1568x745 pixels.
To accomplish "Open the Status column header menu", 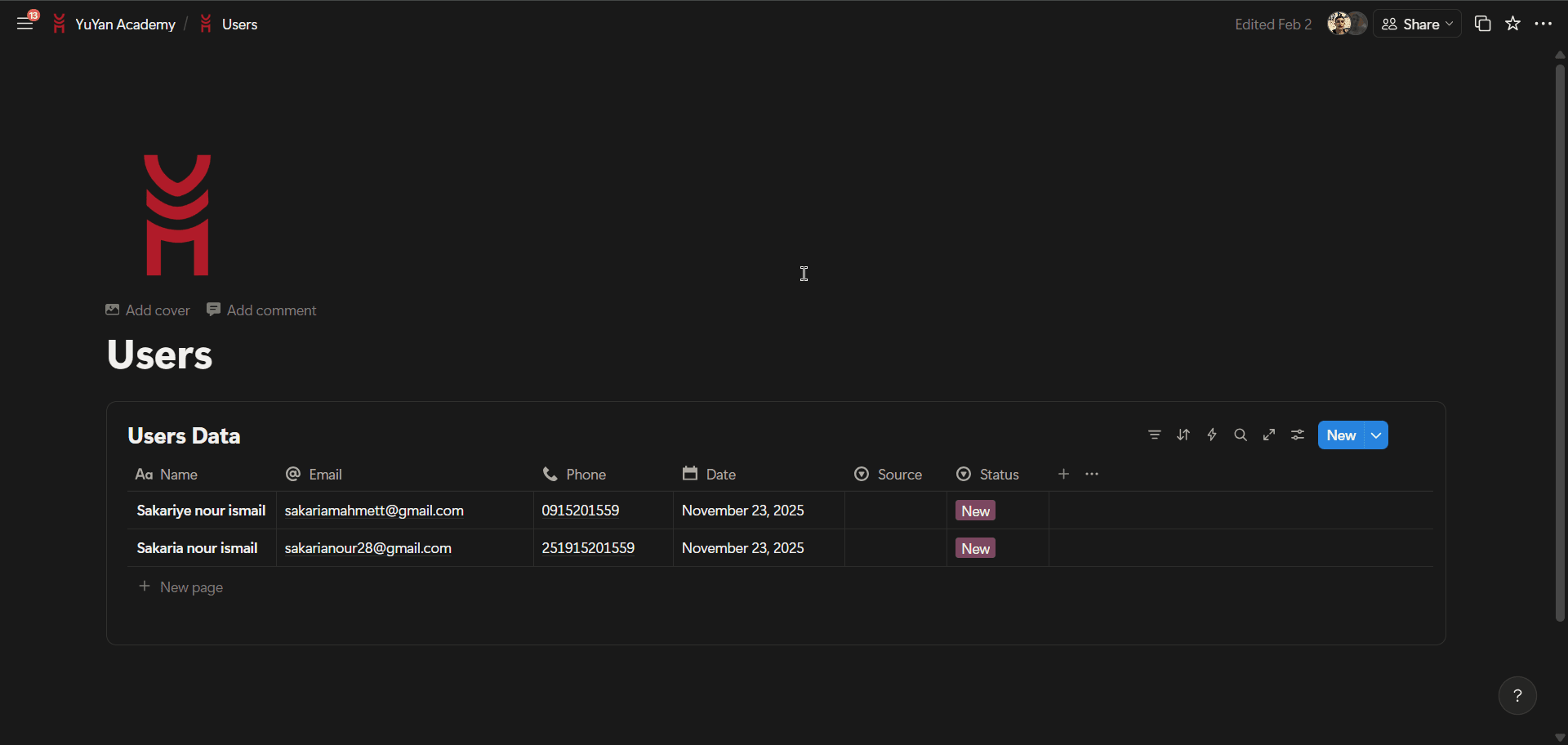I will tap(988, 475).
